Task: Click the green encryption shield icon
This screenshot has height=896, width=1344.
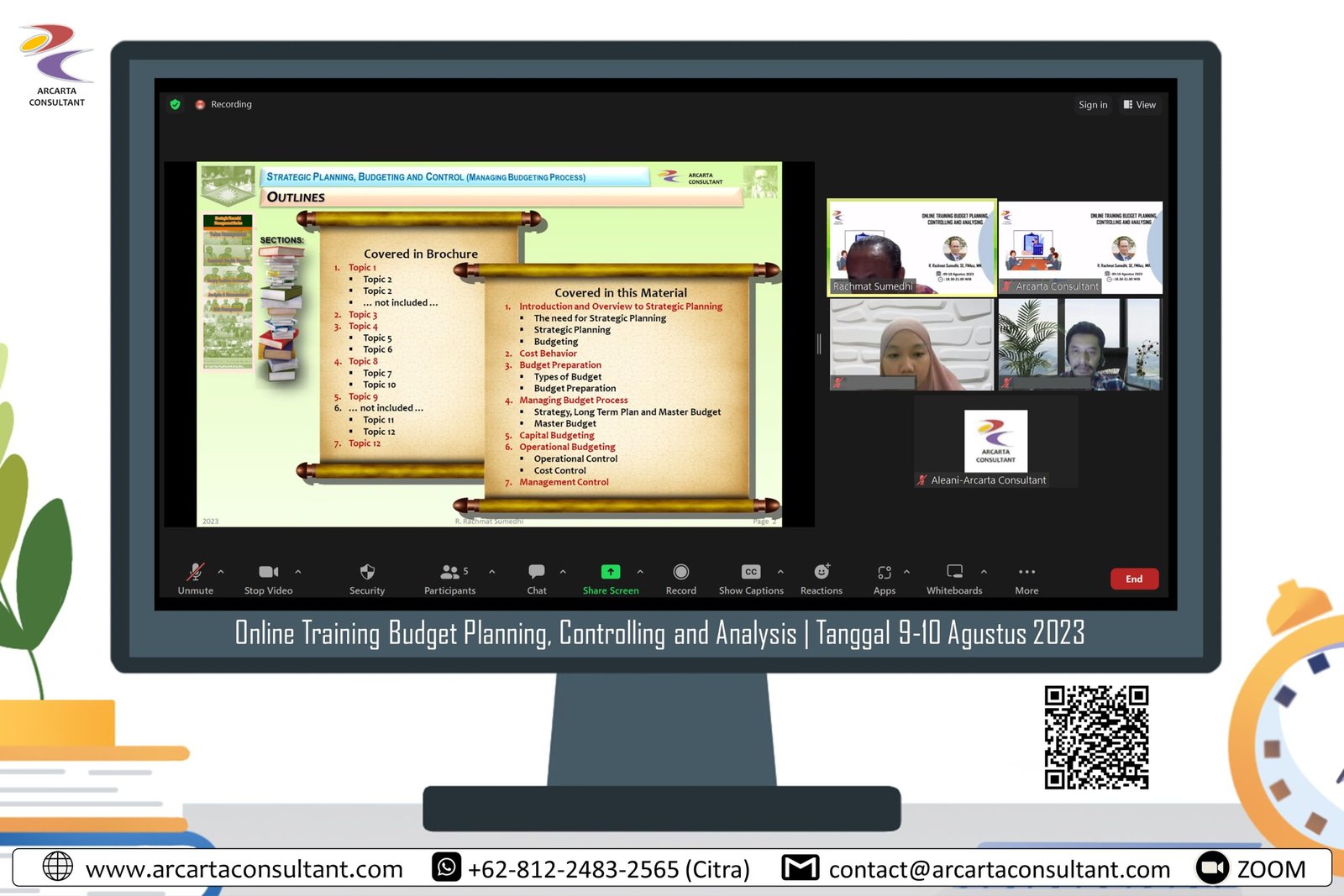Action: coord(176,105)
